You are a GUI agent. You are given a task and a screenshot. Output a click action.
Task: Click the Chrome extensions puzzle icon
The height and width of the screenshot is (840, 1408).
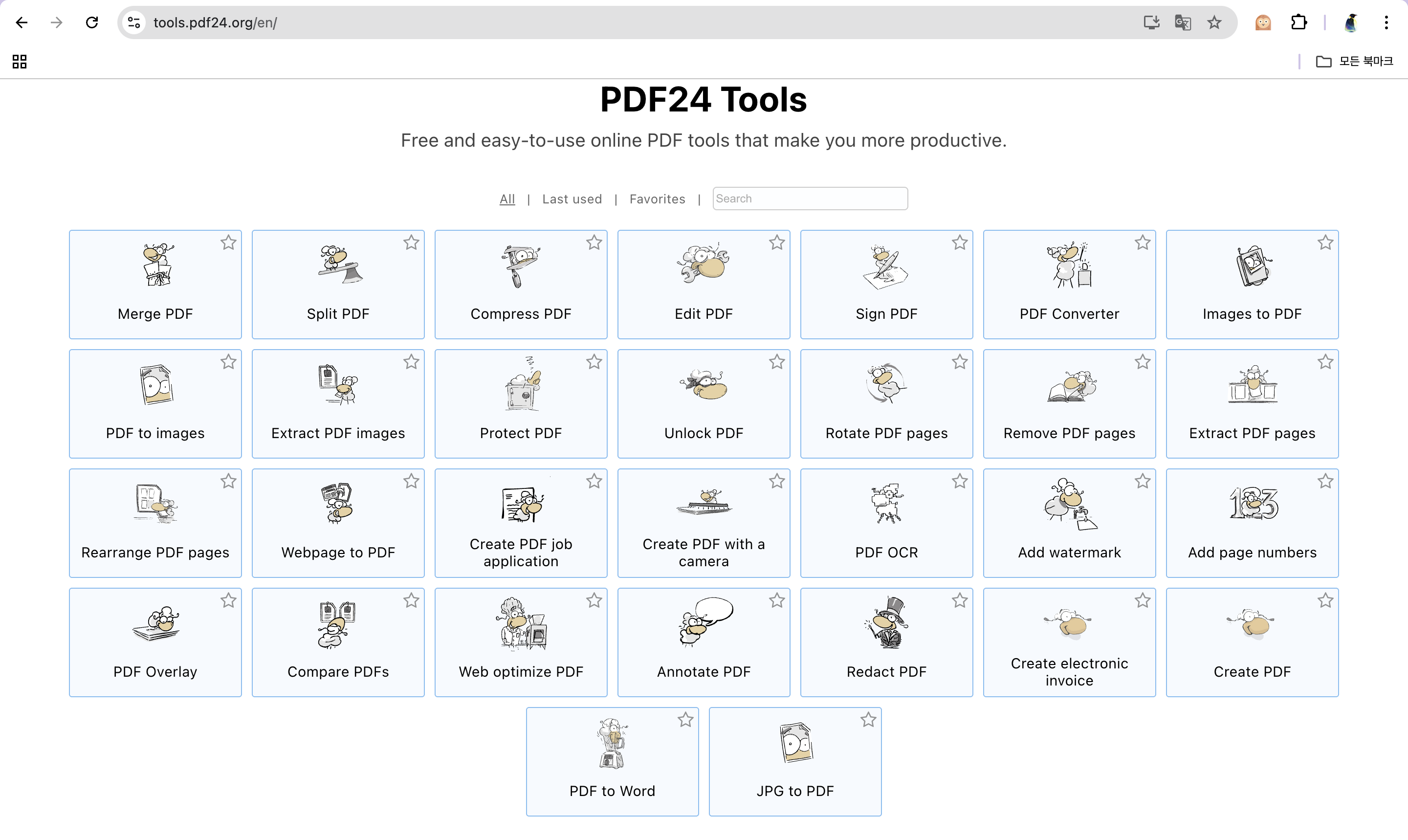click(x=1299, y=22)
